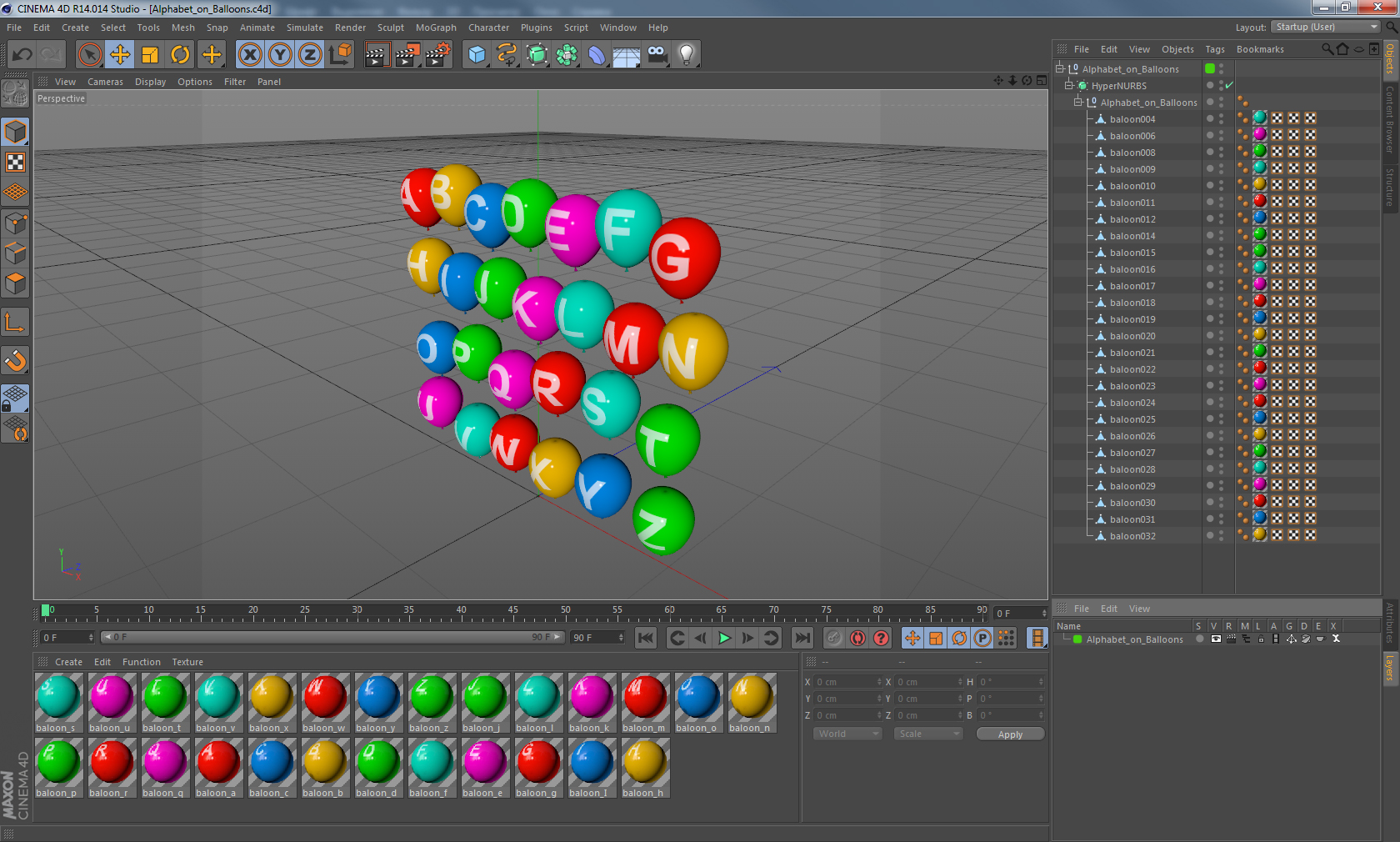1400x842 pixels.
Task: Select baloon016 in object tree
Action: [x=1132, y=268]
